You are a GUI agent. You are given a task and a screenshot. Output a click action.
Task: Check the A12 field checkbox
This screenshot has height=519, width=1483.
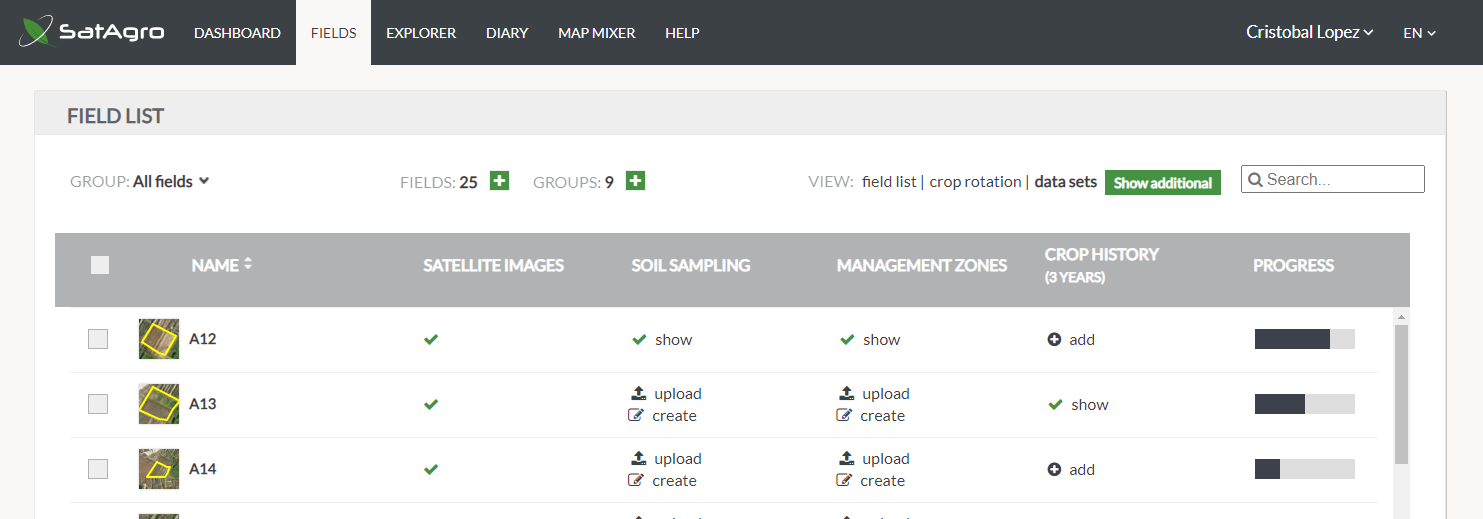coord(98,339)
